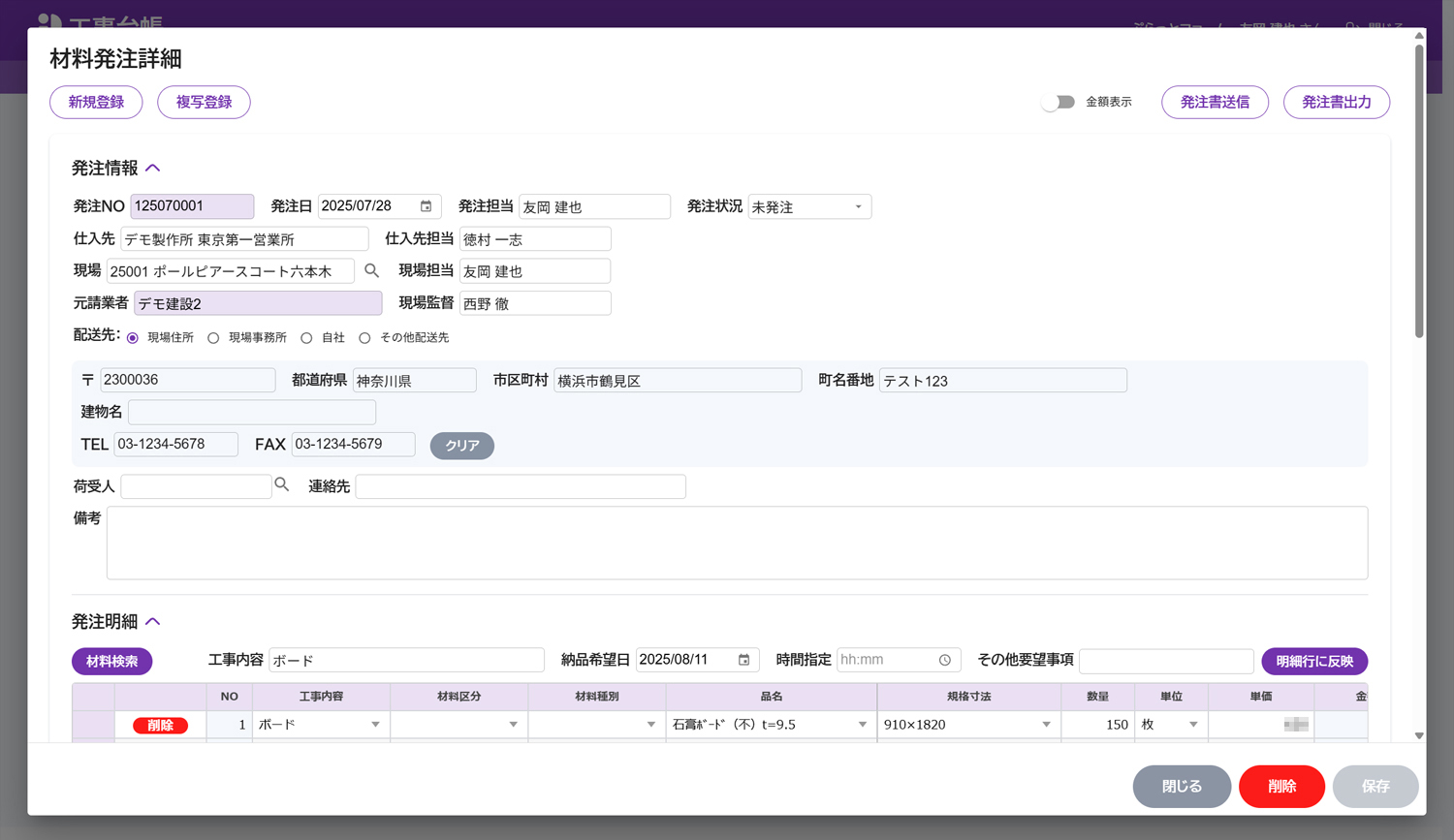Viewport: 1454px width, 840px height.
Task: Select the 自社 delivery radio button
Action: coord(306,338)
